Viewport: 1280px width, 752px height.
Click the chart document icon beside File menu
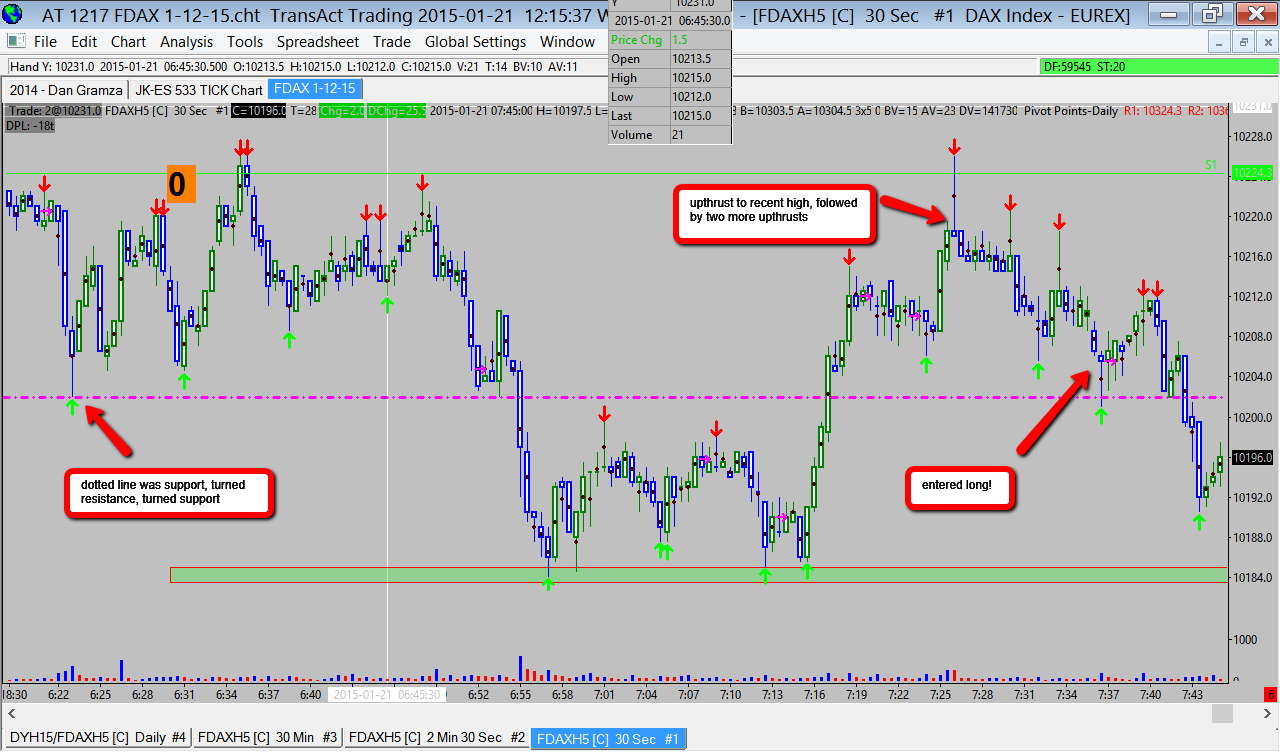(14, 42)
